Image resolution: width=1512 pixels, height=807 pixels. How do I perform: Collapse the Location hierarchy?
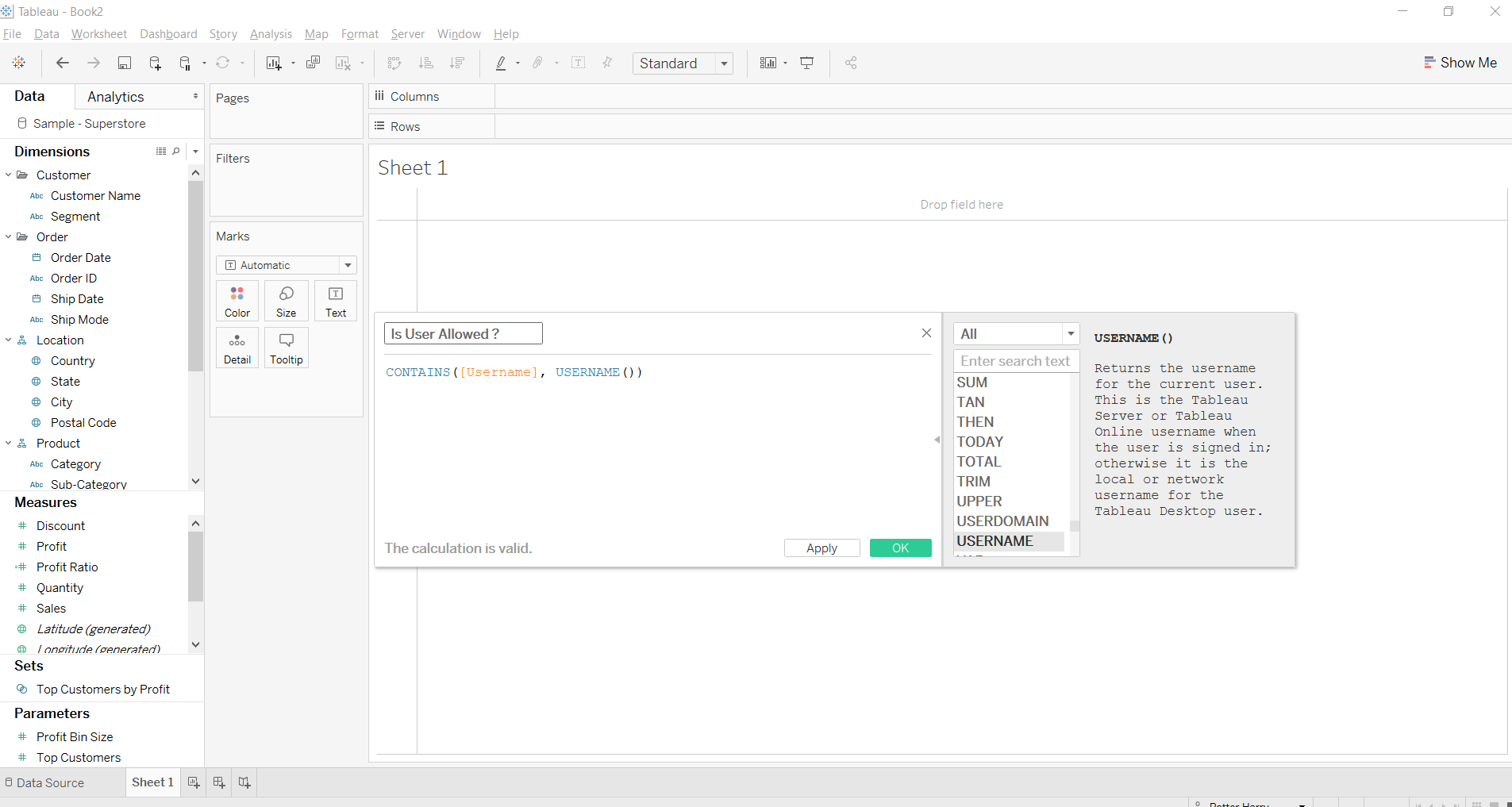9,340
